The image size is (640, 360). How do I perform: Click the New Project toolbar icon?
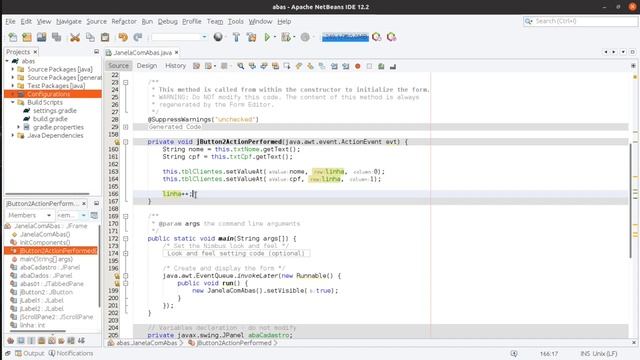coord(27,37)
